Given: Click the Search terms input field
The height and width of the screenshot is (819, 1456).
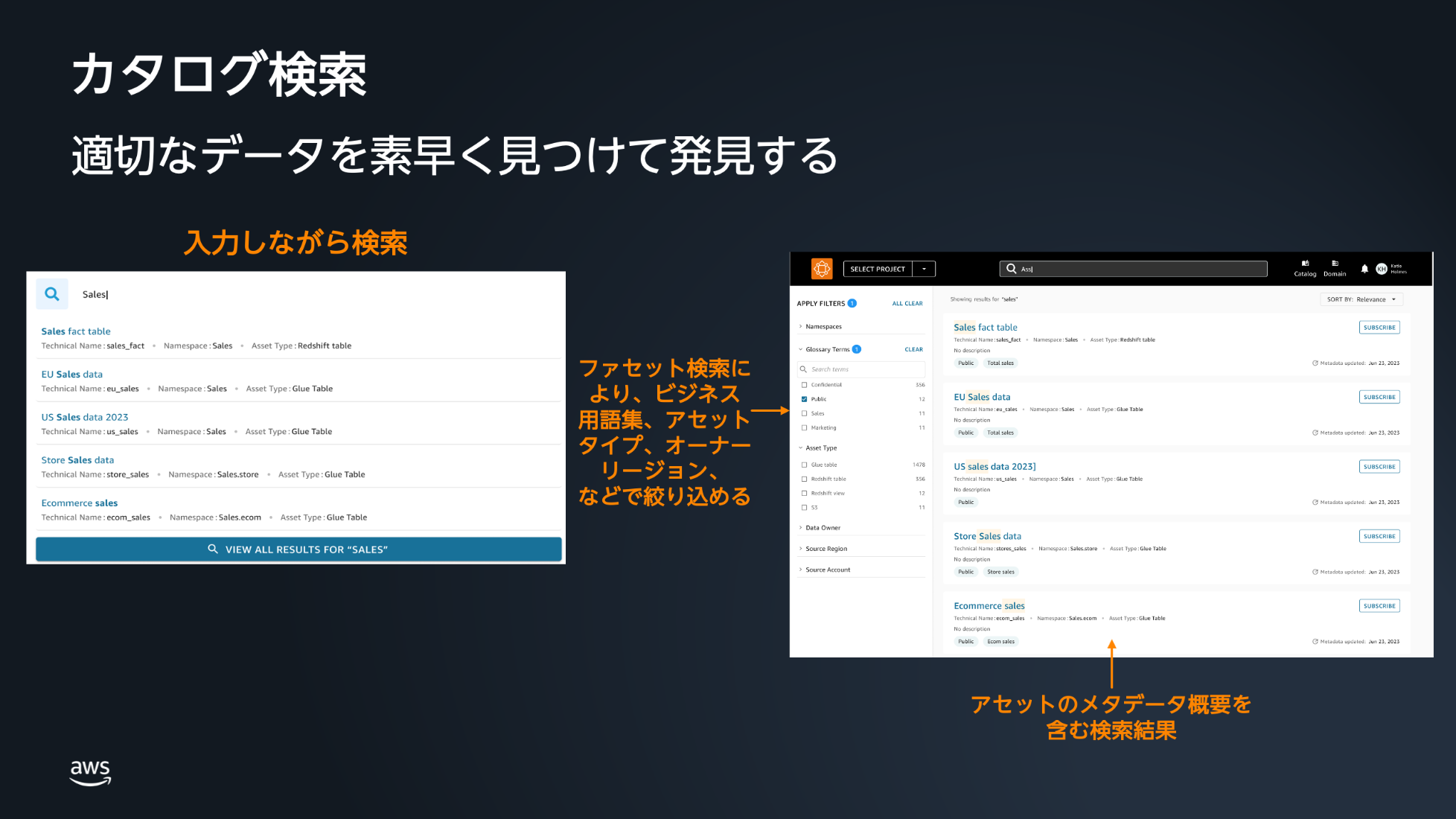Looking at the screenshot, I should (863, 369).
